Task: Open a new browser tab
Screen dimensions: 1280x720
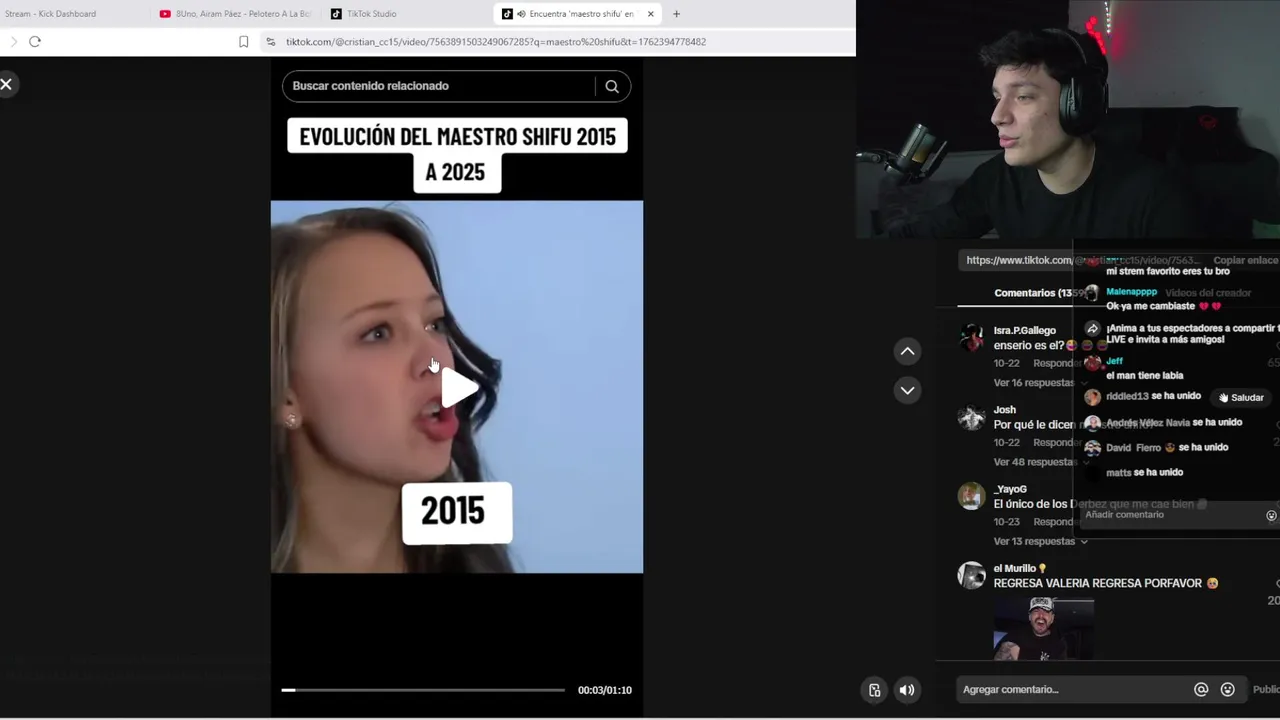Action: [676, 14]
